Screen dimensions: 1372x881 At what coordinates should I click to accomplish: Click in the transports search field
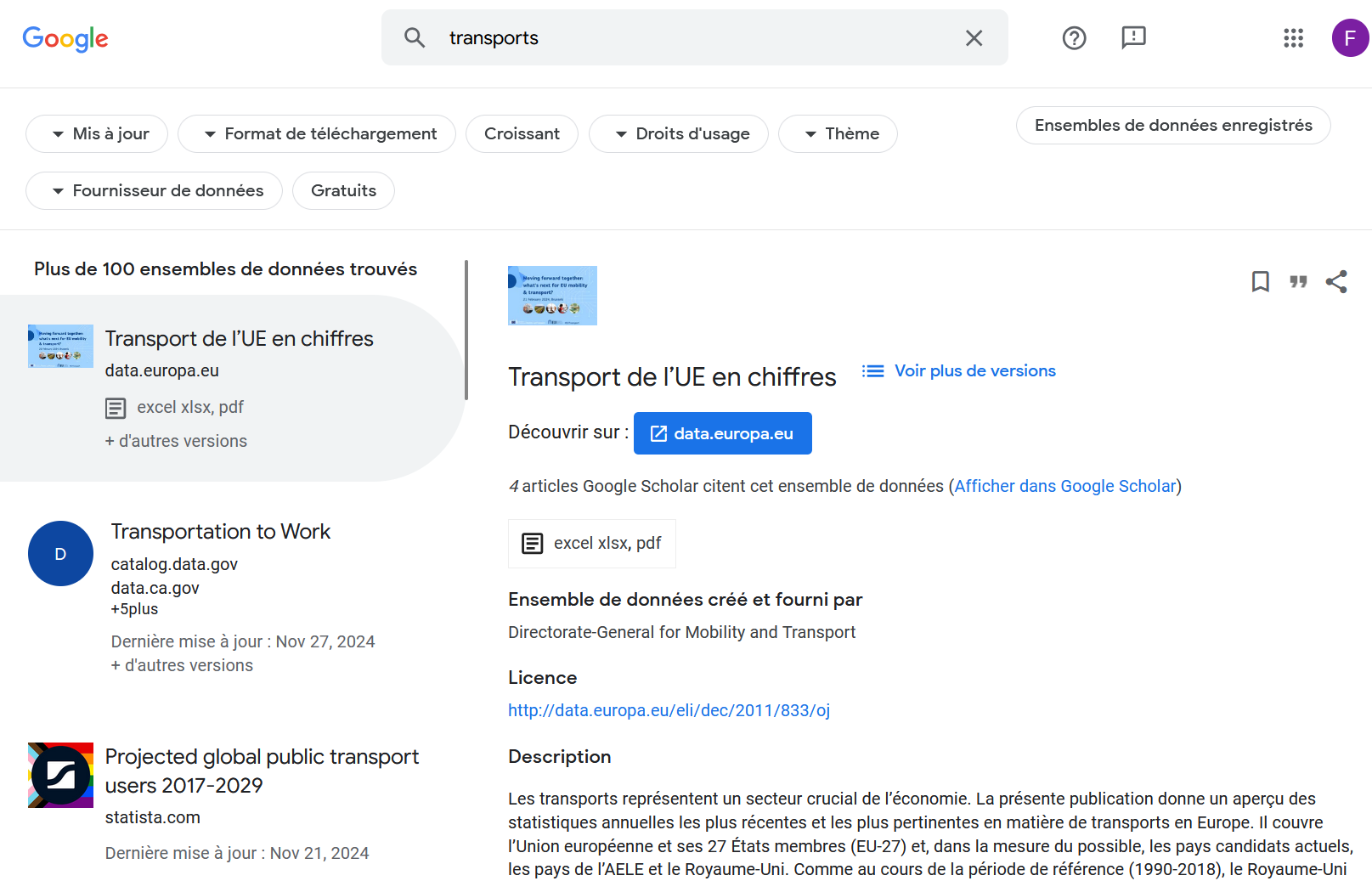(x=680, y=38)
